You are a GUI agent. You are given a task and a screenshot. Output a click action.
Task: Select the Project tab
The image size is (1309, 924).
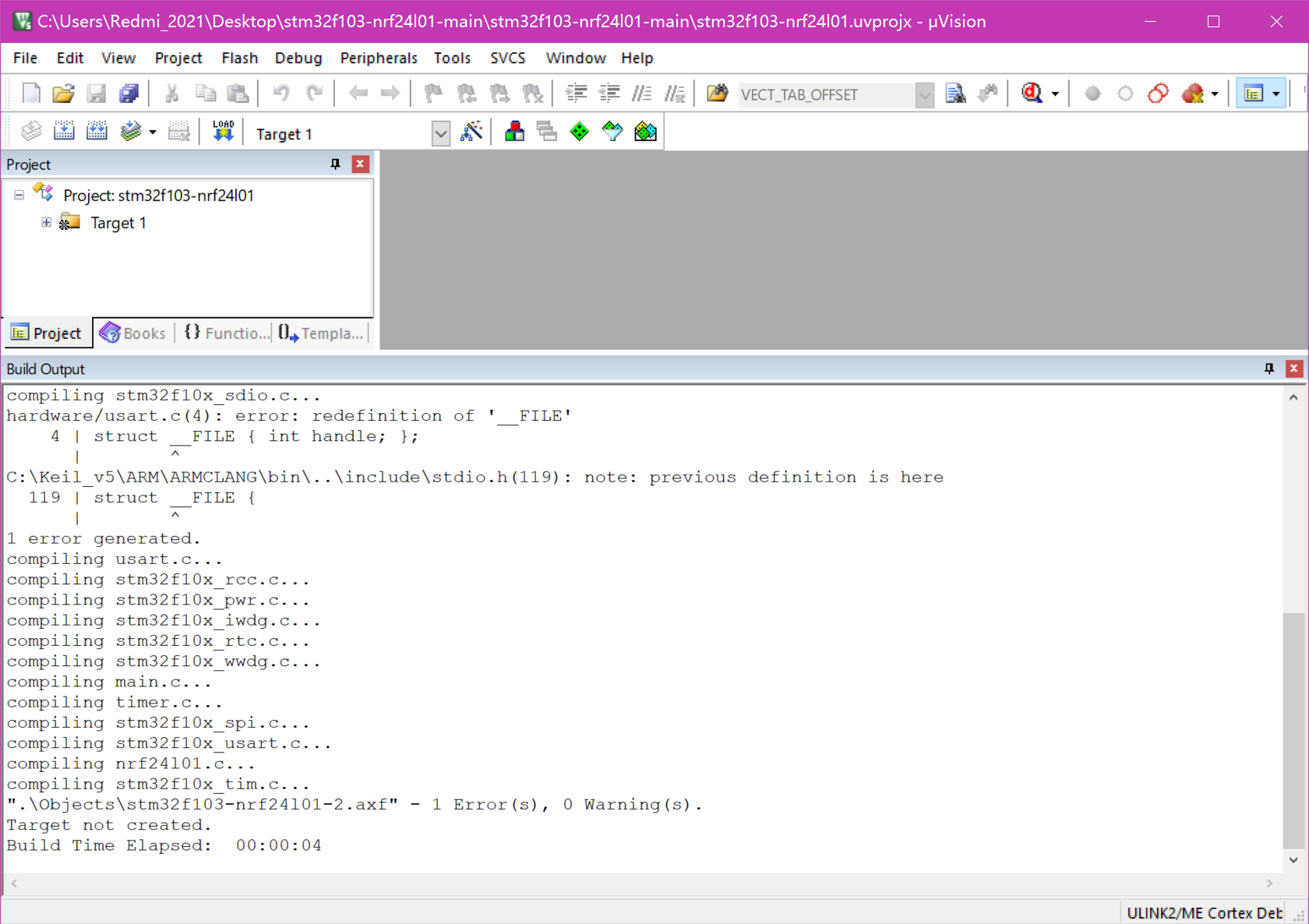[48, 333]
